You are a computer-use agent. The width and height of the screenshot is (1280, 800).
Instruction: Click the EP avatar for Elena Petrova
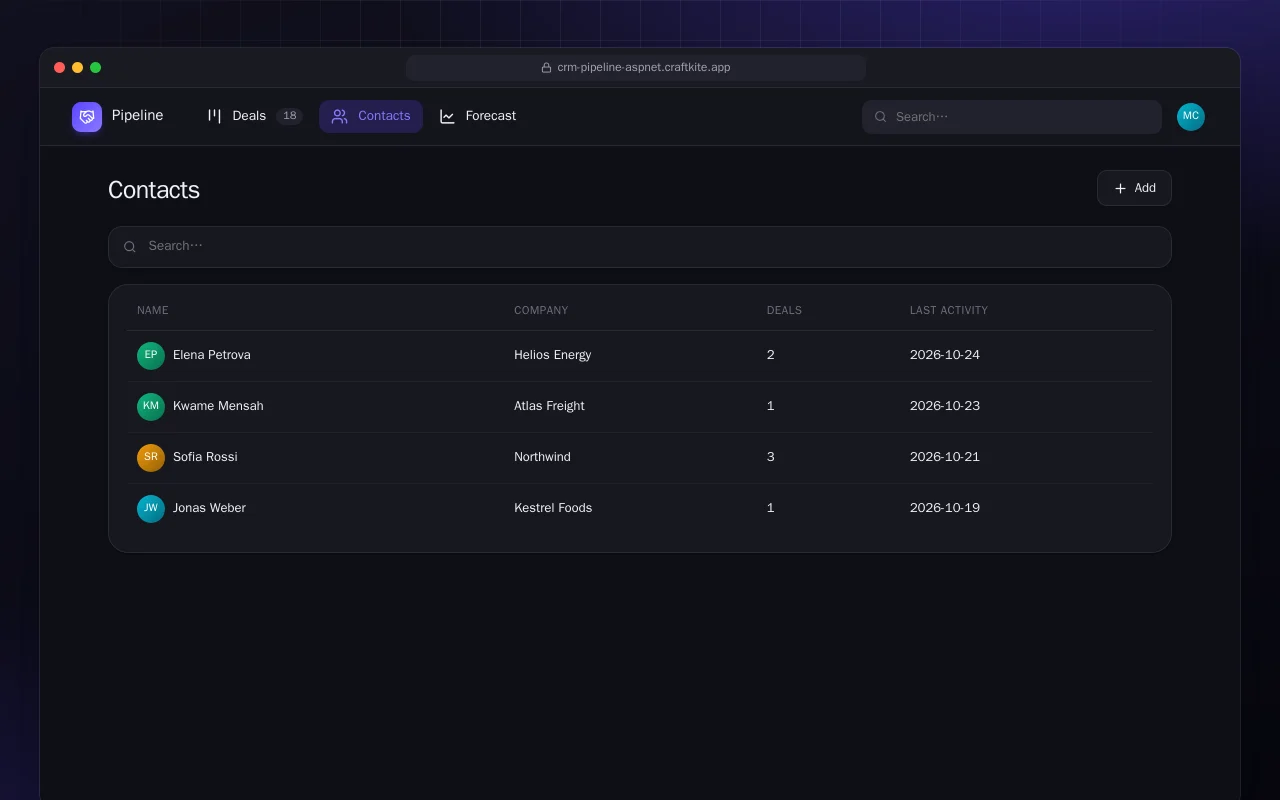coord(151,356)
